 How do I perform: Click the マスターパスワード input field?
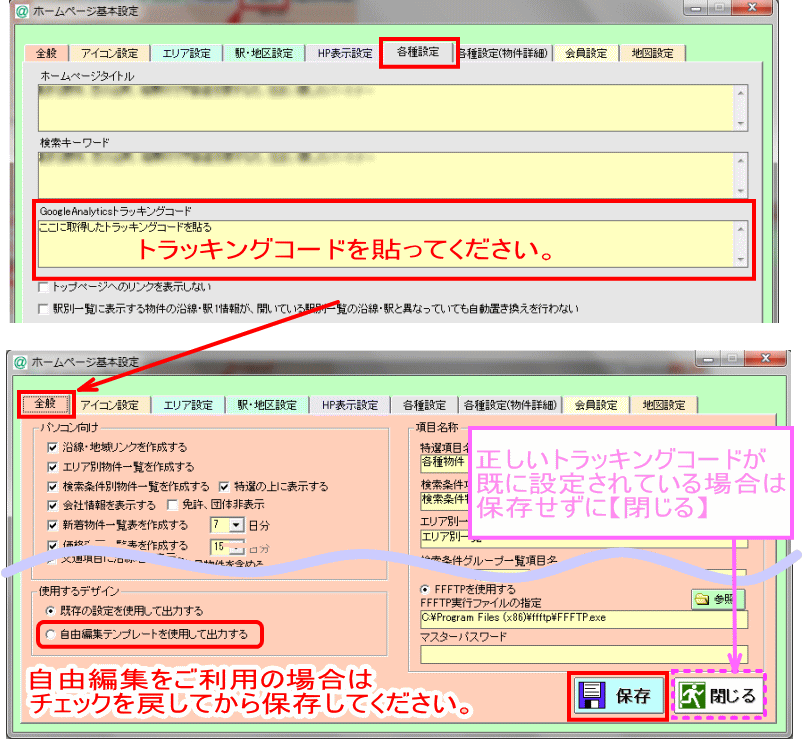coord(583,654)
